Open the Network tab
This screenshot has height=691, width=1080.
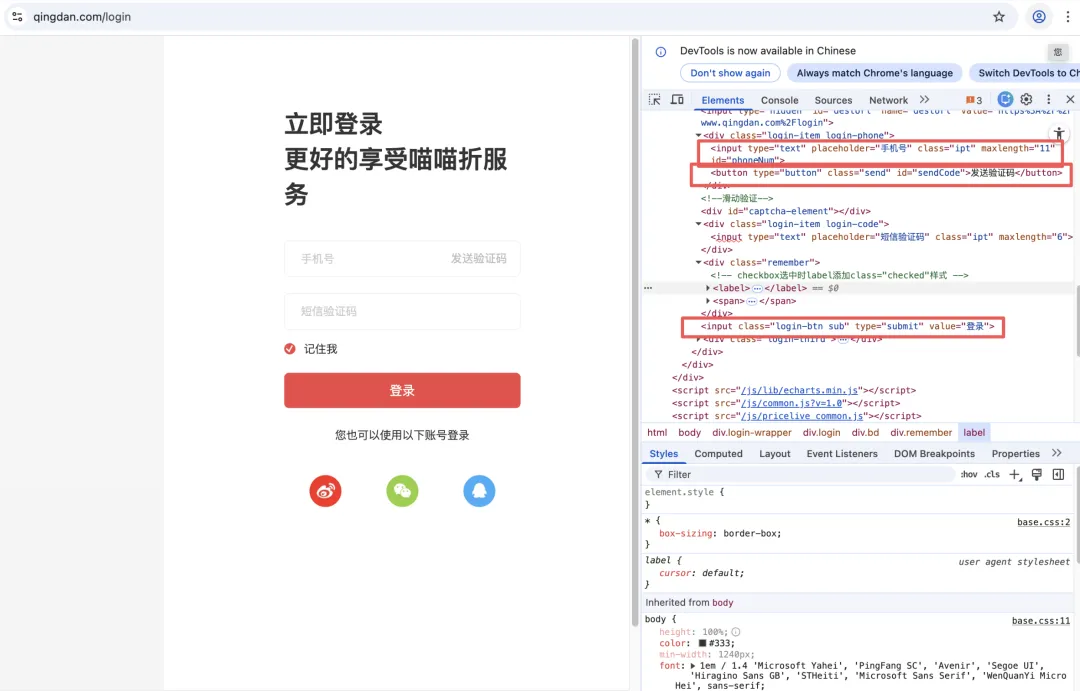tap(888, 100)
